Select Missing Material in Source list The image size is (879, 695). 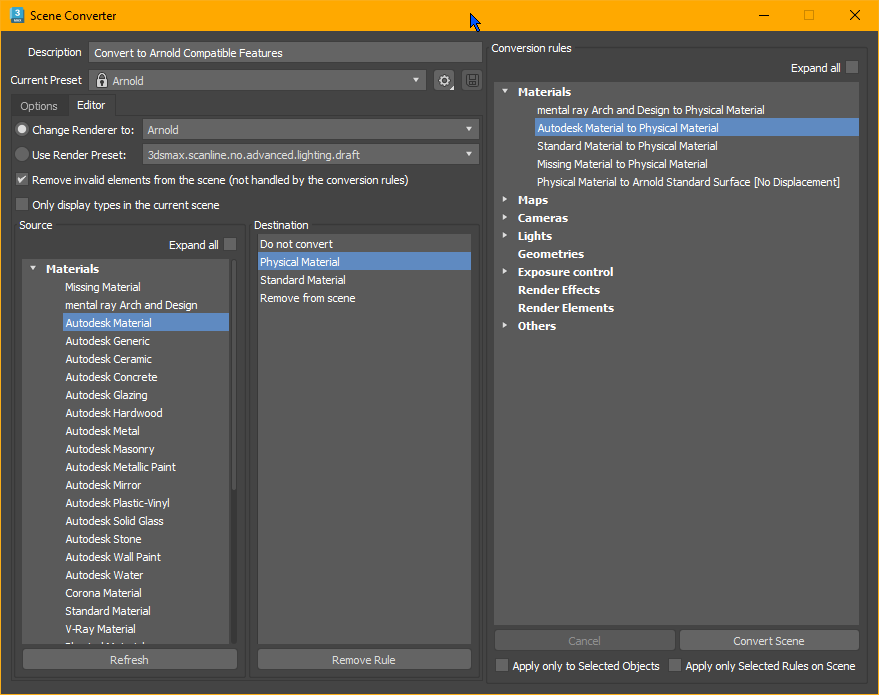146,287
